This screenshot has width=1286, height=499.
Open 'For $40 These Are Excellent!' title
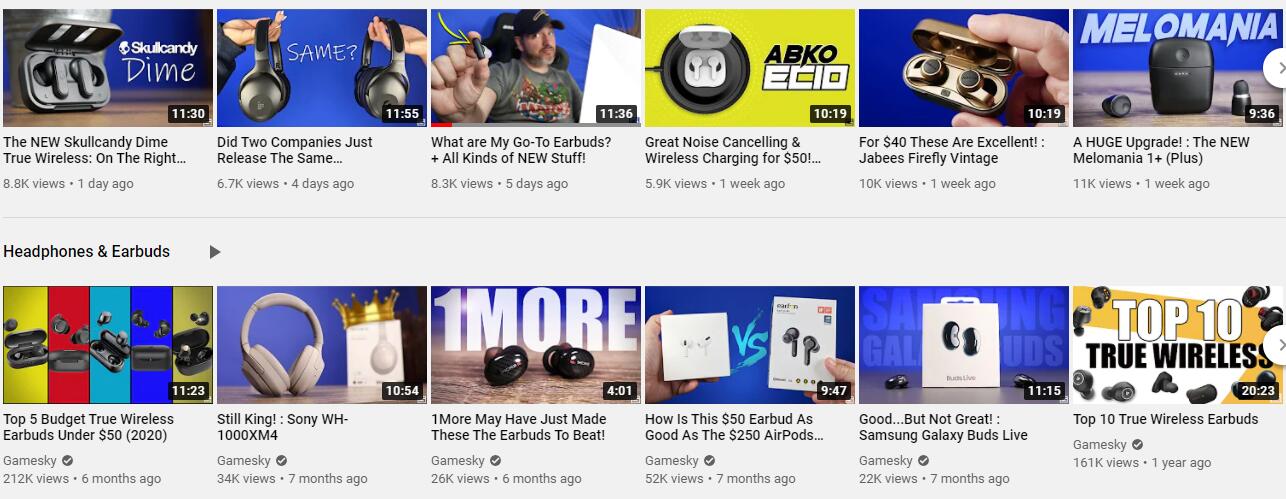tap(951, 150)
